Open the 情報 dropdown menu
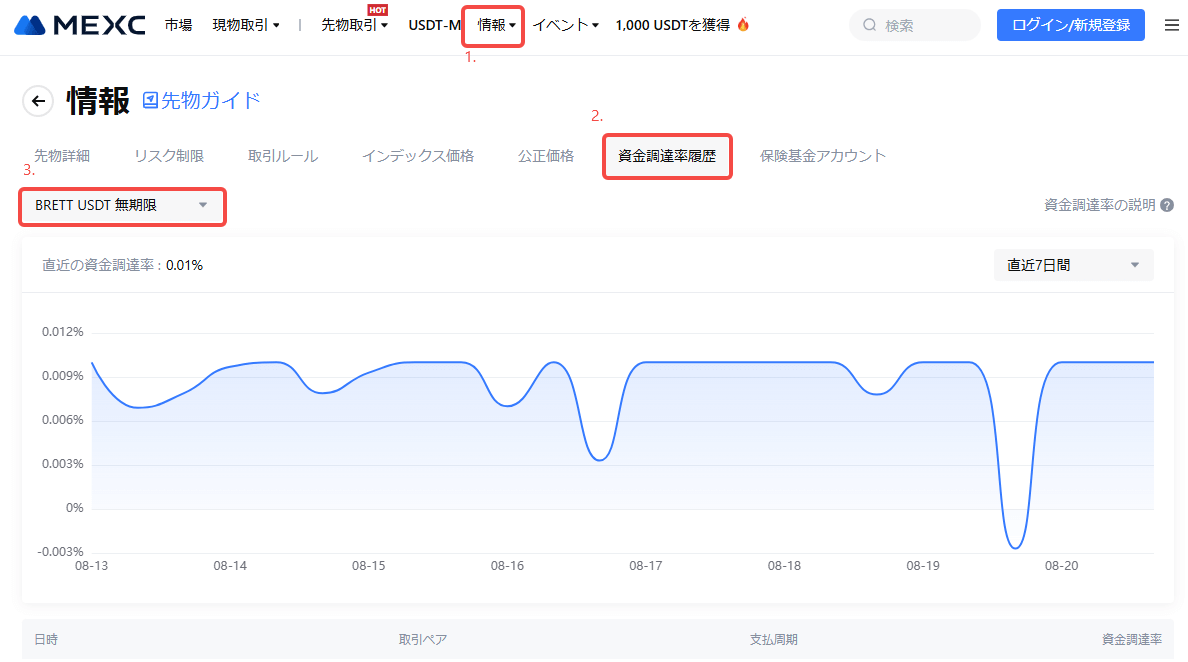This screenshot has height=662, width=1188. pos(496,25)
